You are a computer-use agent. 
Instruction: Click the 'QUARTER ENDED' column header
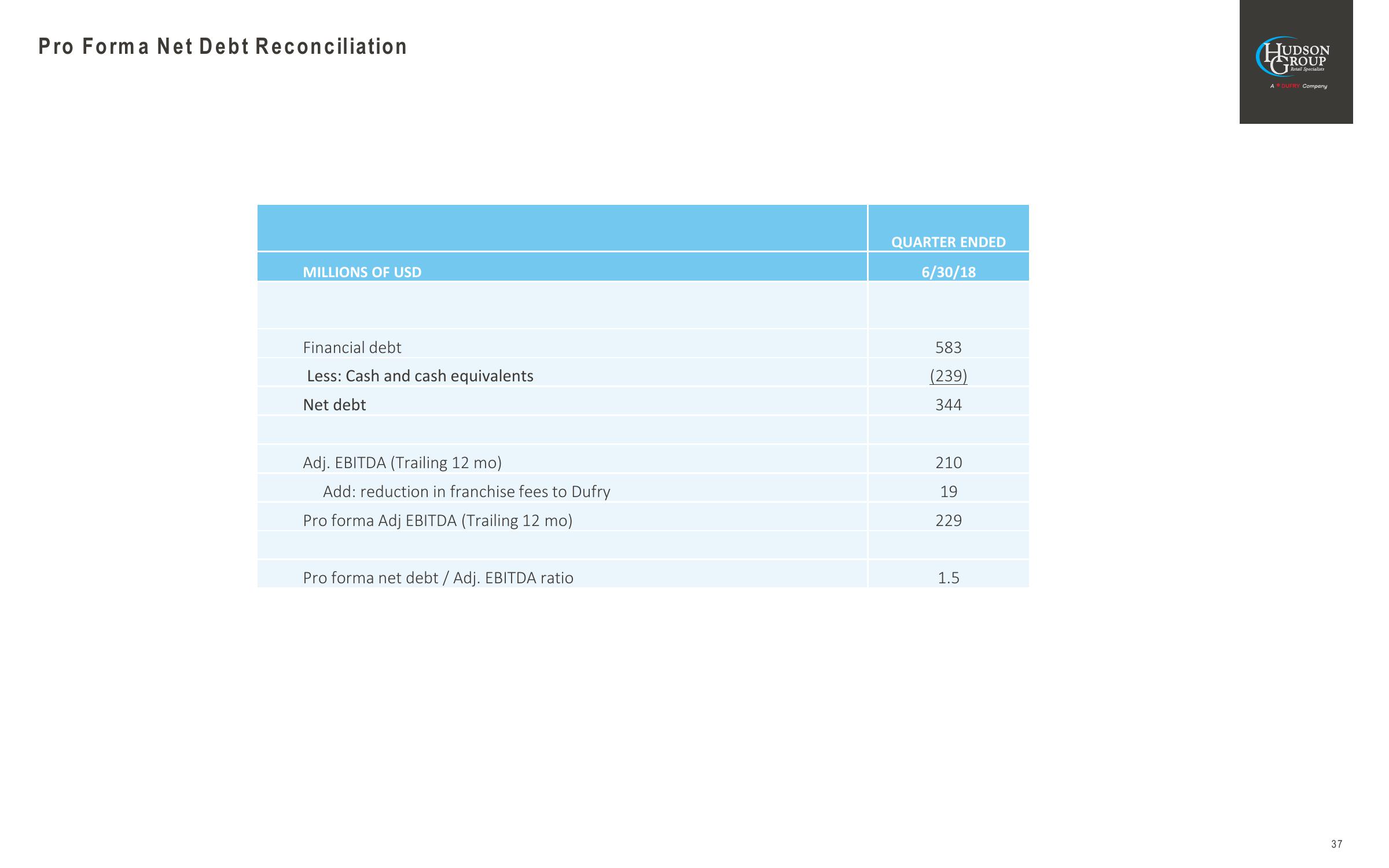(x=949, y=242)
